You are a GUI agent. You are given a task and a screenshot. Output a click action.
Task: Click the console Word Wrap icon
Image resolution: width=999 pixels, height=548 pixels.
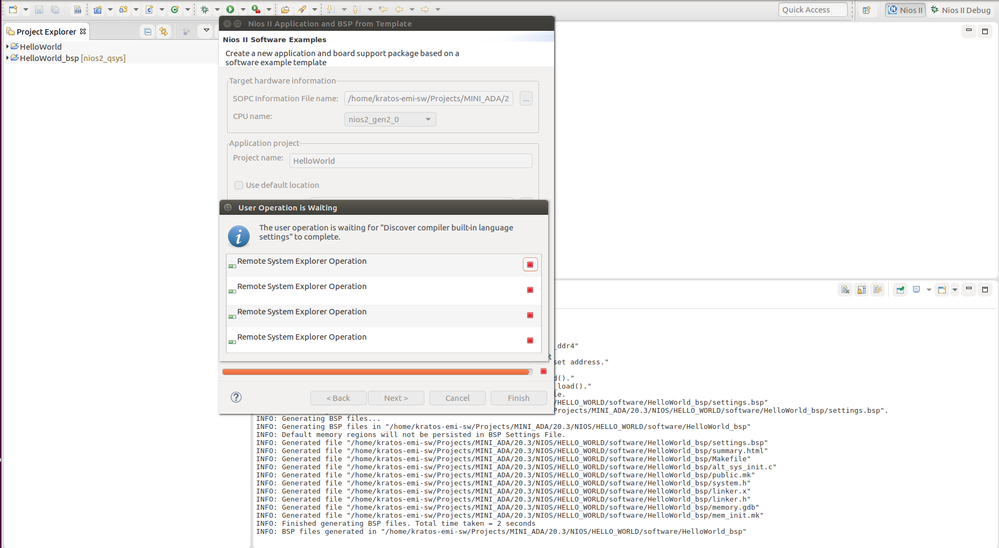tap(878, 289)
